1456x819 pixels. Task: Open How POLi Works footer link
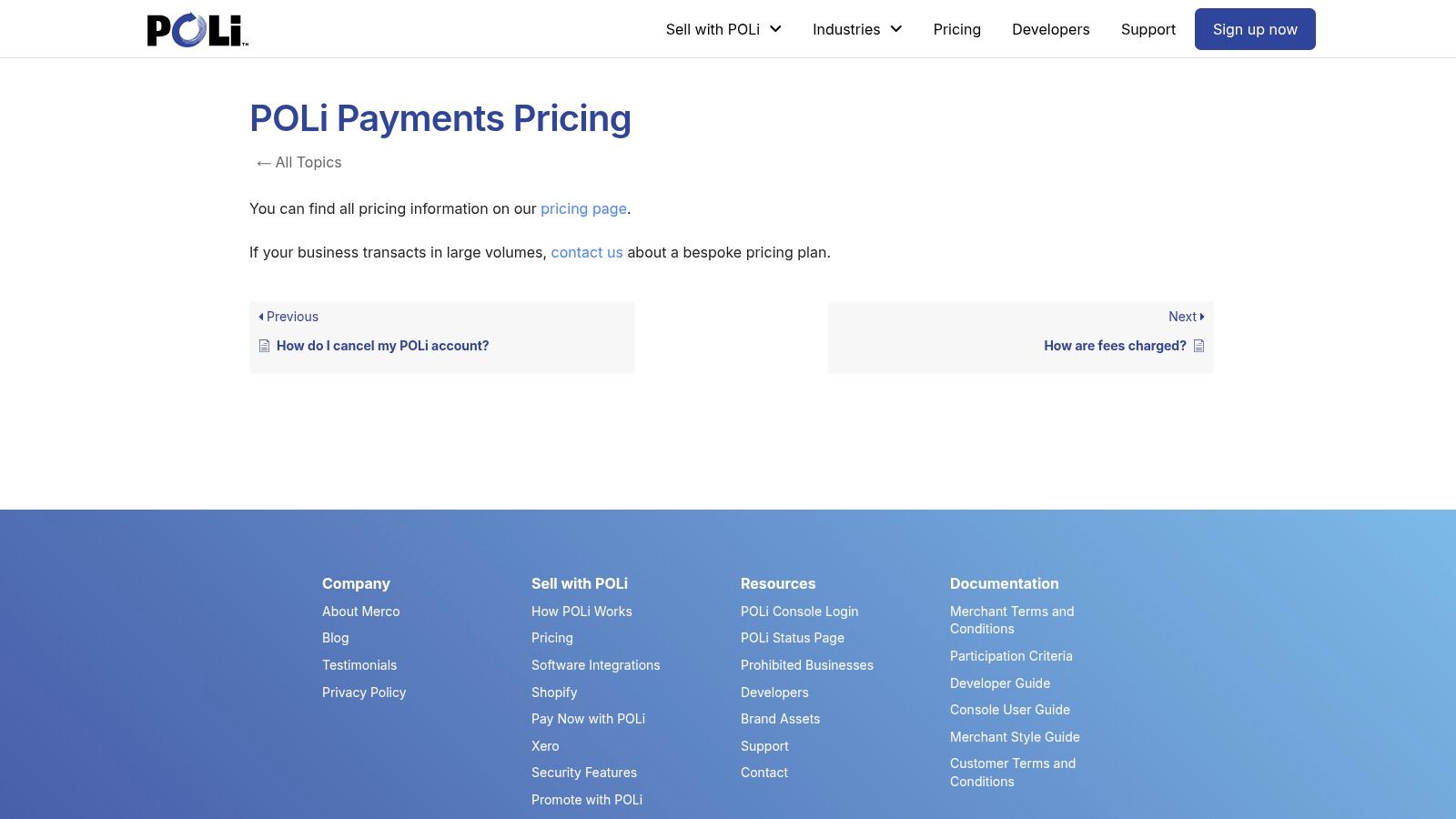tap(581, 612)
